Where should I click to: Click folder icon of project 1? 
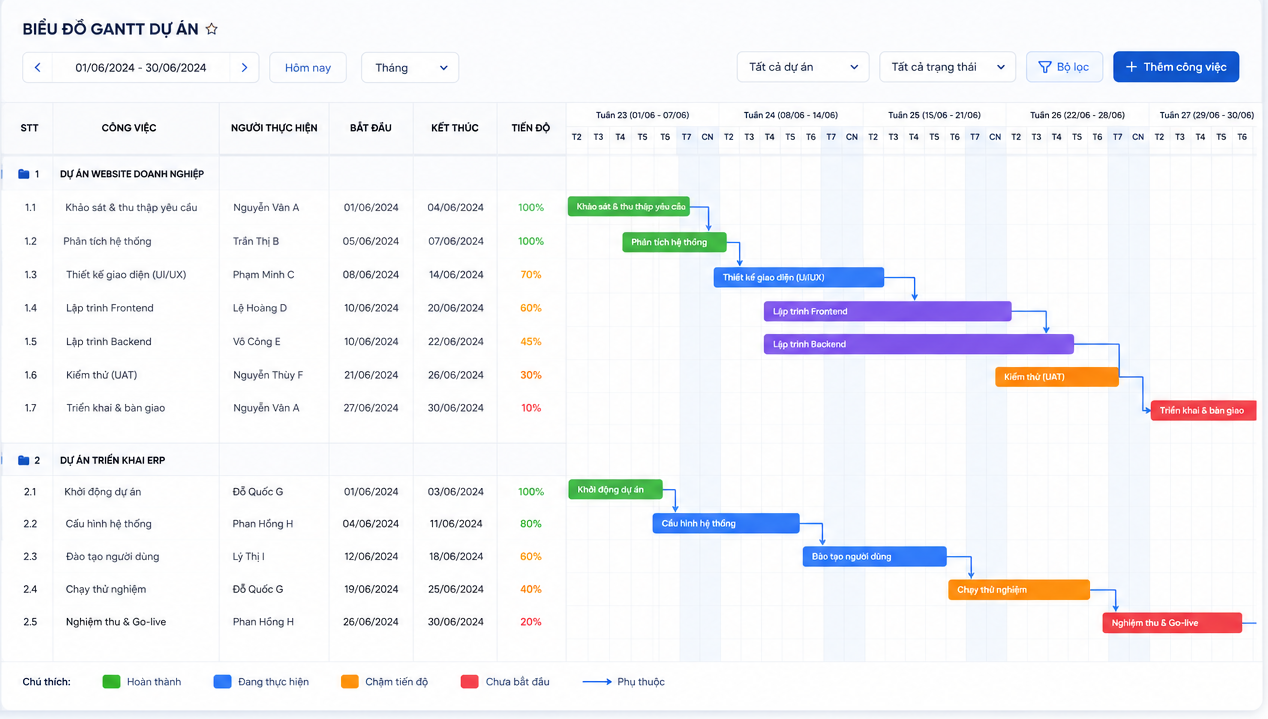[24, 174]
